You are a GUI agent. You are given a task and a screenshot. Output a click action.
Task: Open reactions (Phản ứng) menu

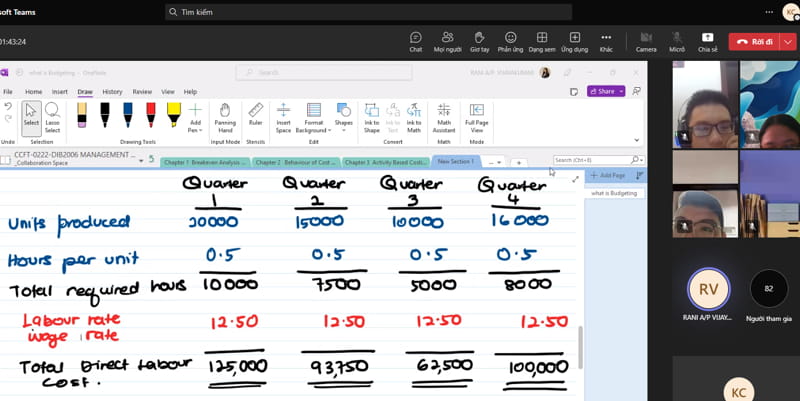click(510, 40)
